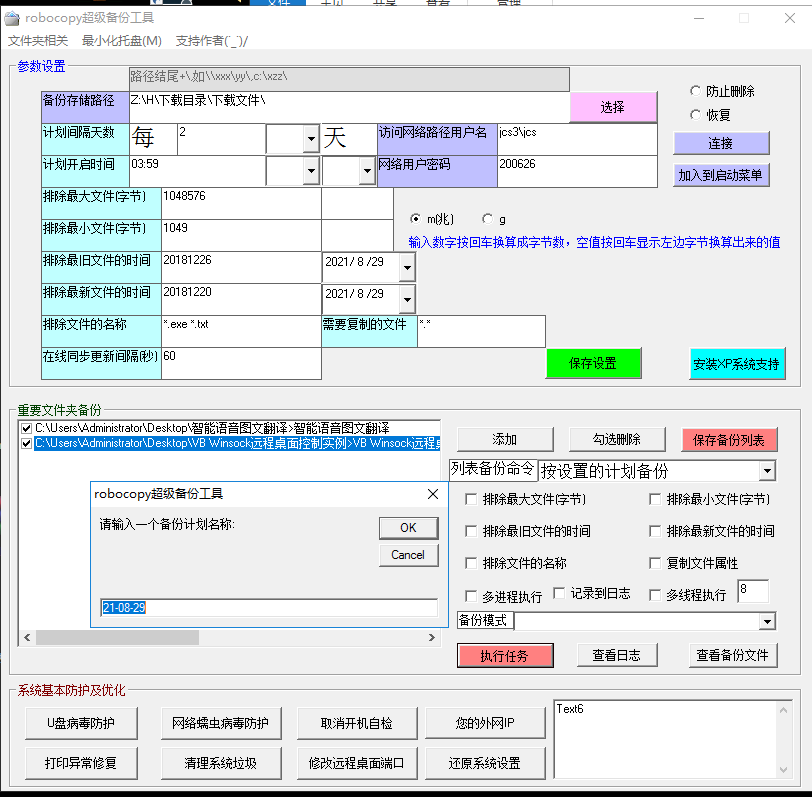
Task: Run the backup via the red 执行任务 button
Action: (x=504, y=655)
